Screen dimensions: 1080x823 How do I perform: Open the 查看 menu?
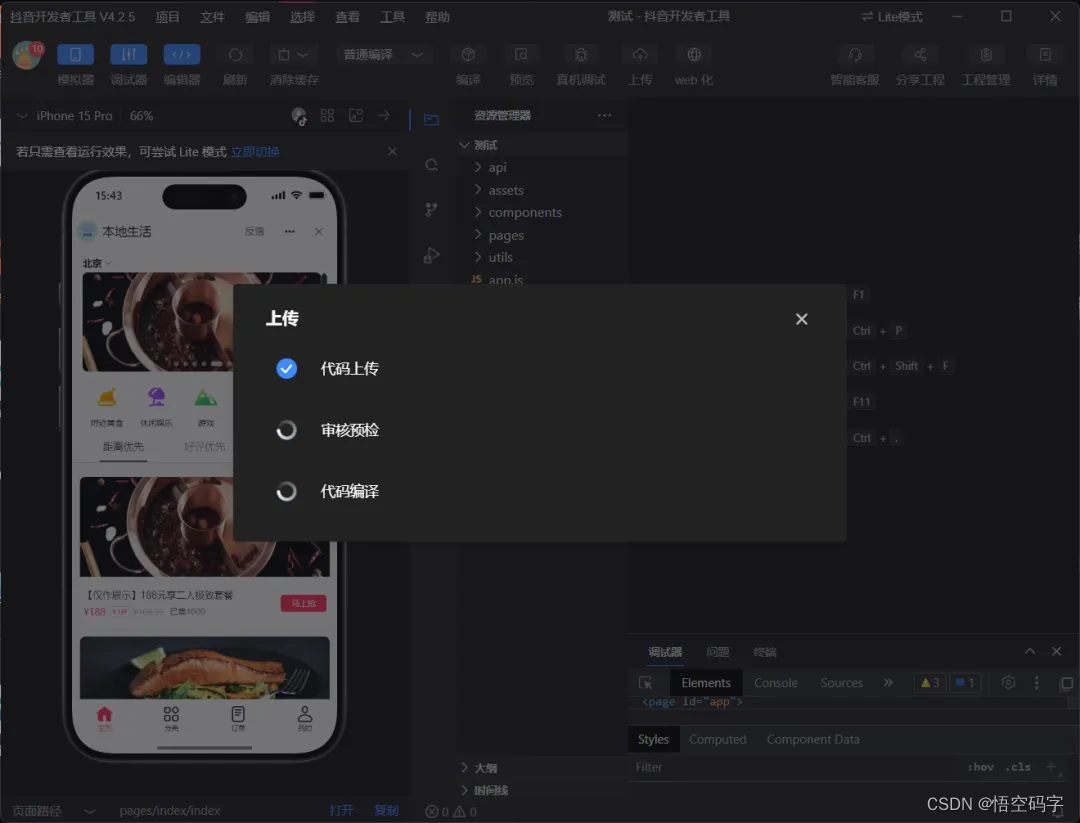[x=347, y=17]
